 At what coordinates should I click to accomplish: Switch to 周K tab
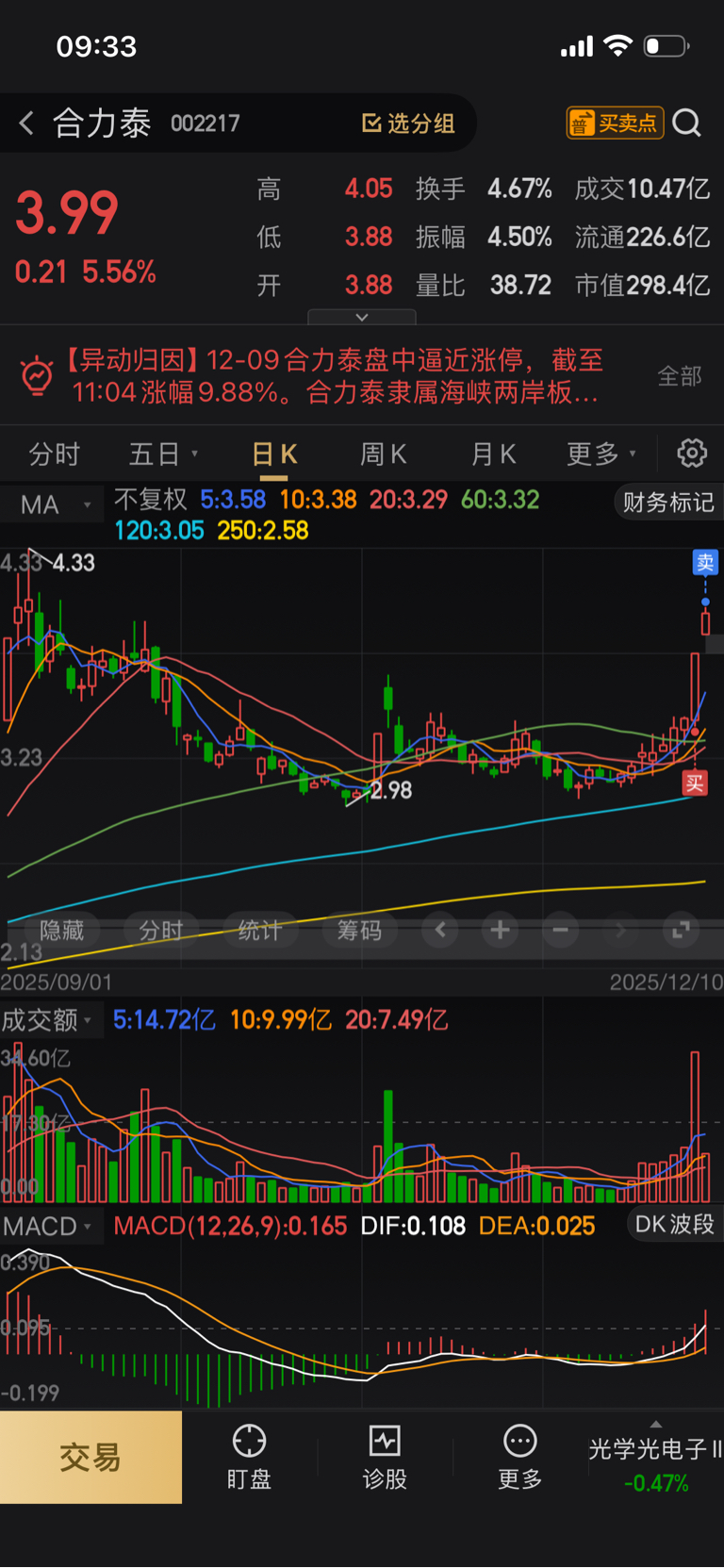click(x=383, y=454)
